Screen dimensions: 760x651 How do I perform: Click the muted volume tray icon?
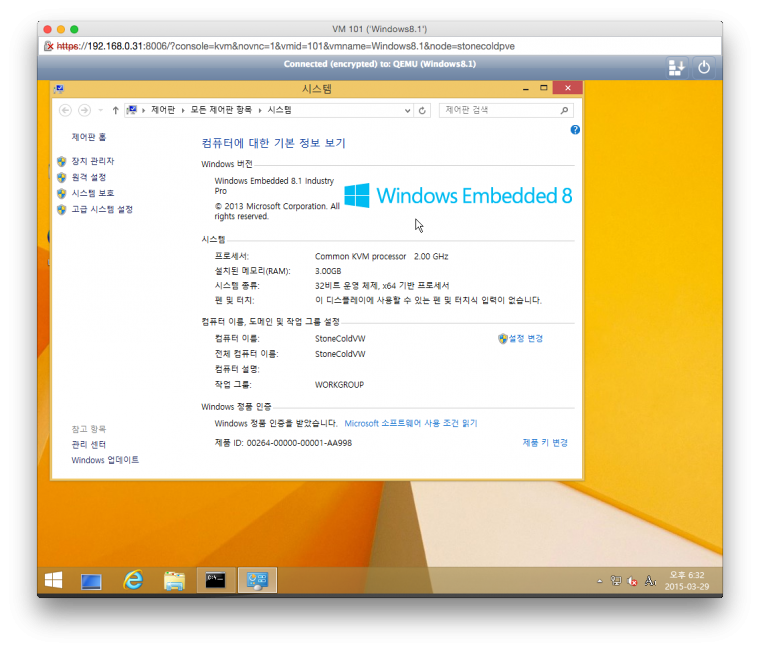632,580
